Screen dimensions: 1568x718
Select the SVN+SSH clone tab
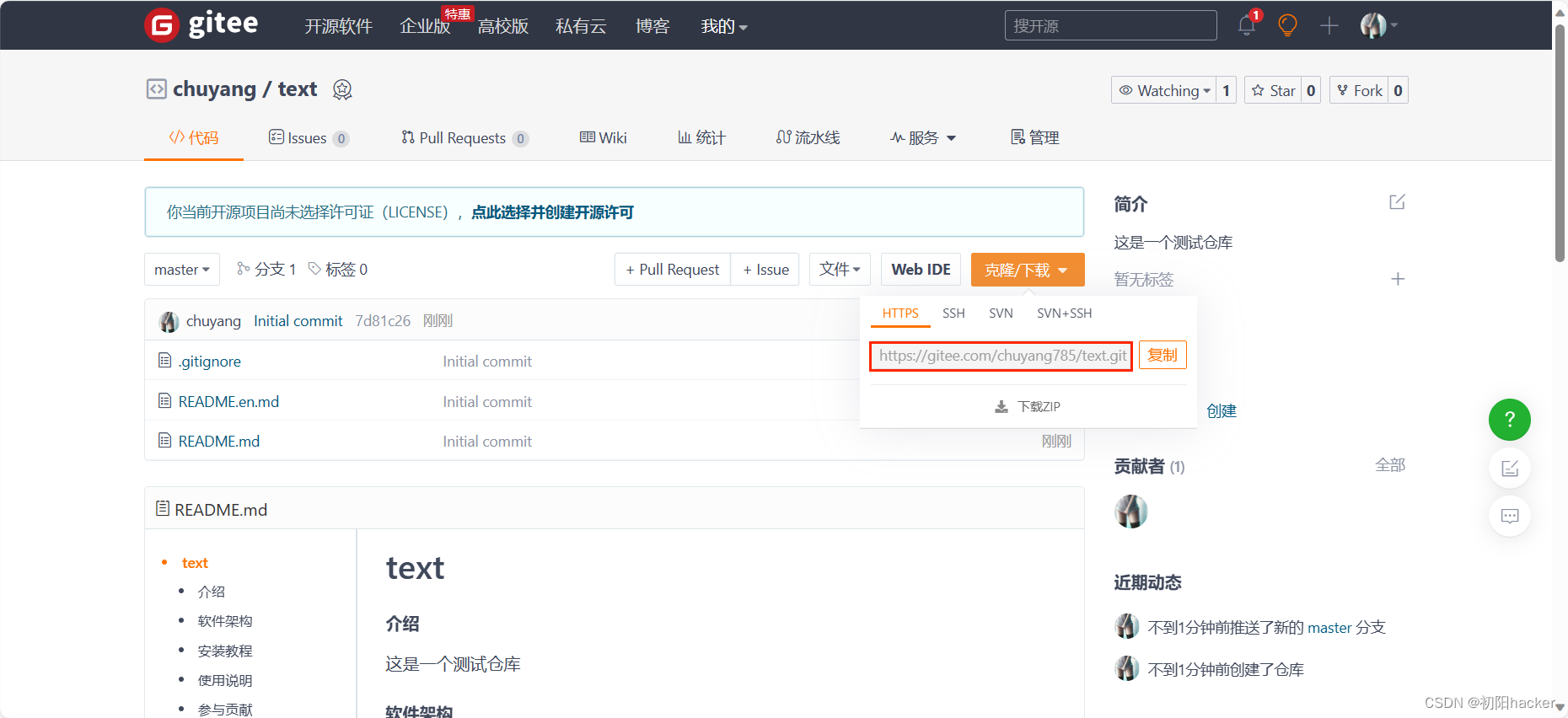(x=1064, y=313)
